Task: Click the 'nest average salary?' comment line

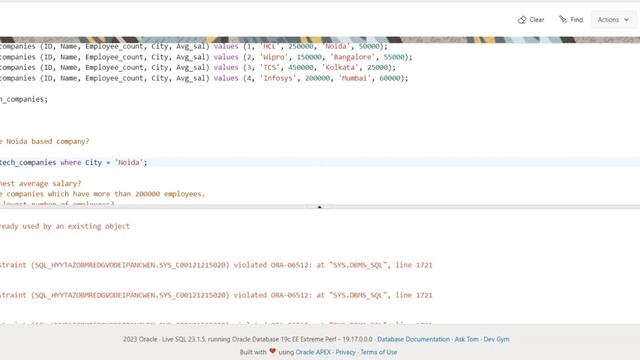Action: [41, 184]
